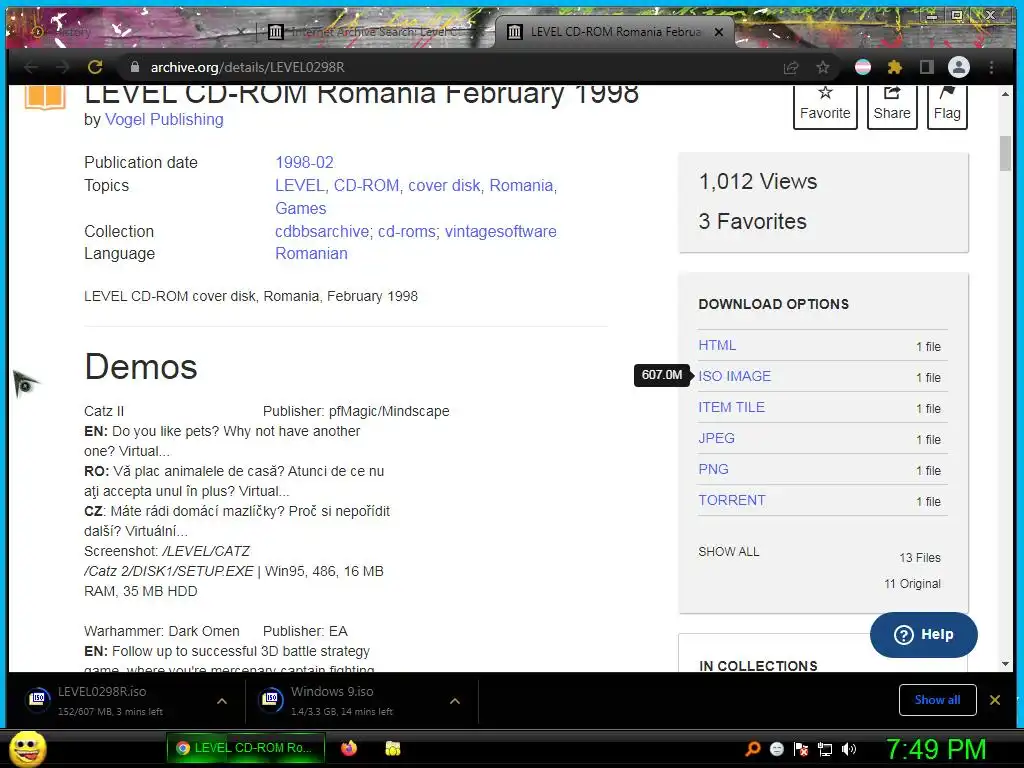Open the Help chat button

pos(923,635)
